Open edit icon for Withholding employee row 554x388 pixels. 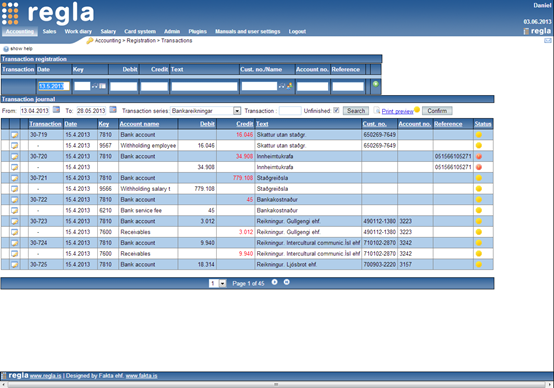(14, 145)
